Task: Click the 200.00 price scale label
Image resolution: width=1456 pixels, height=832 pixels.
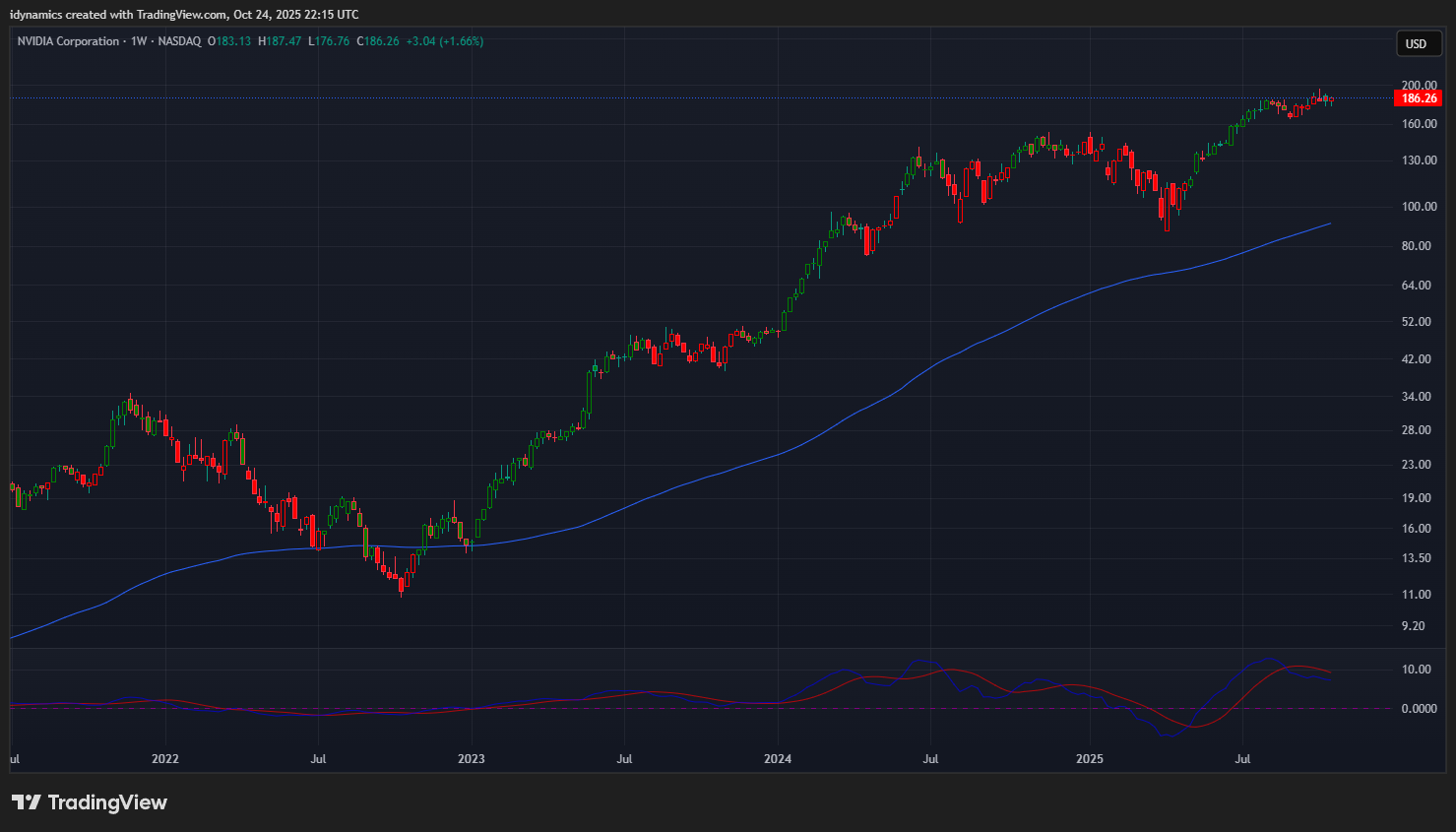Action: (1419, 86)
